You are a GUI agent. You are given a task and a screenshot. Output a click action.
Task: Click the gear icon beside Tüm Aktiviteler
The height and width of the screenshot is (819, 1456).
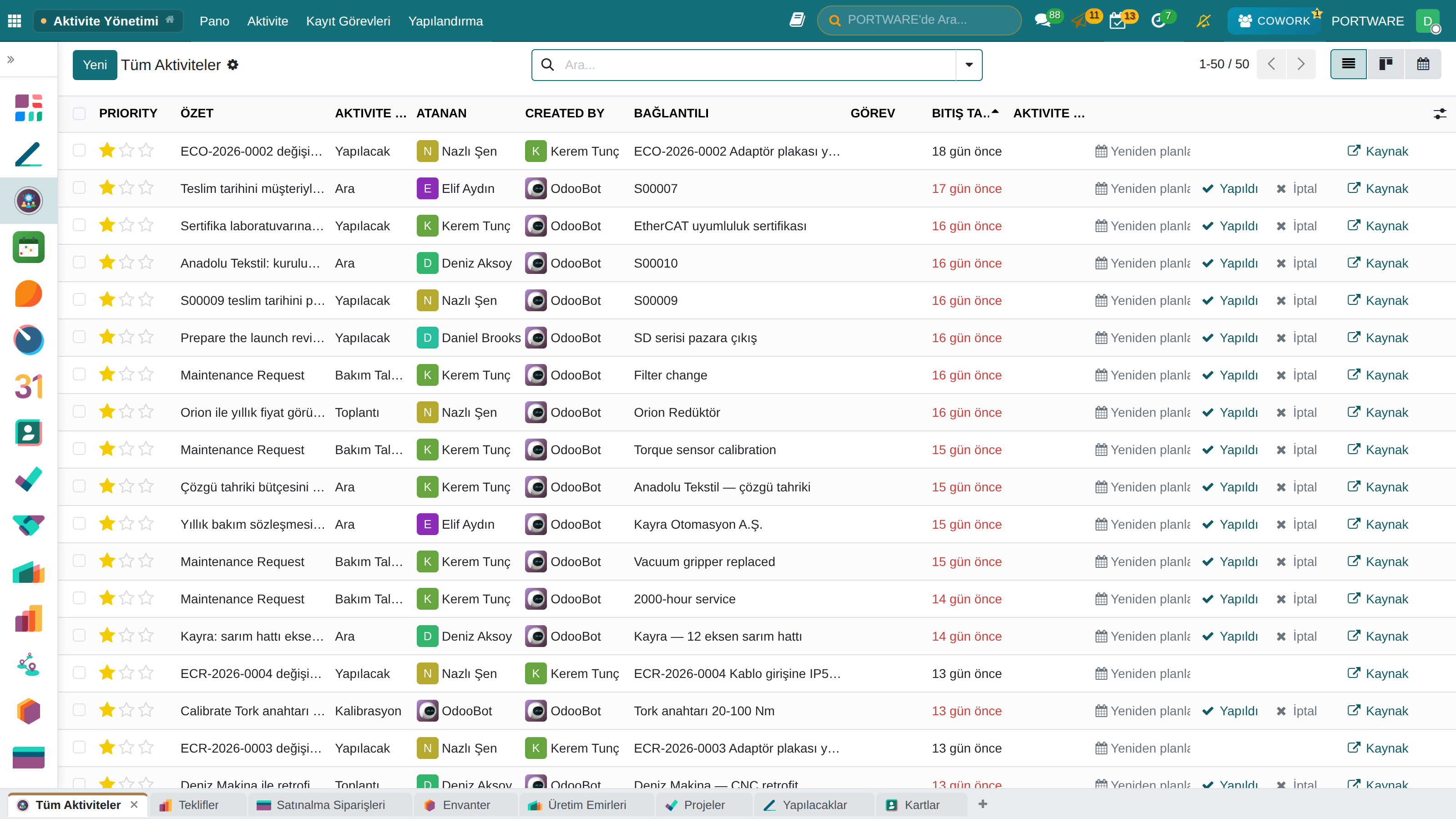pyautogui.click(x=233, y=65)
